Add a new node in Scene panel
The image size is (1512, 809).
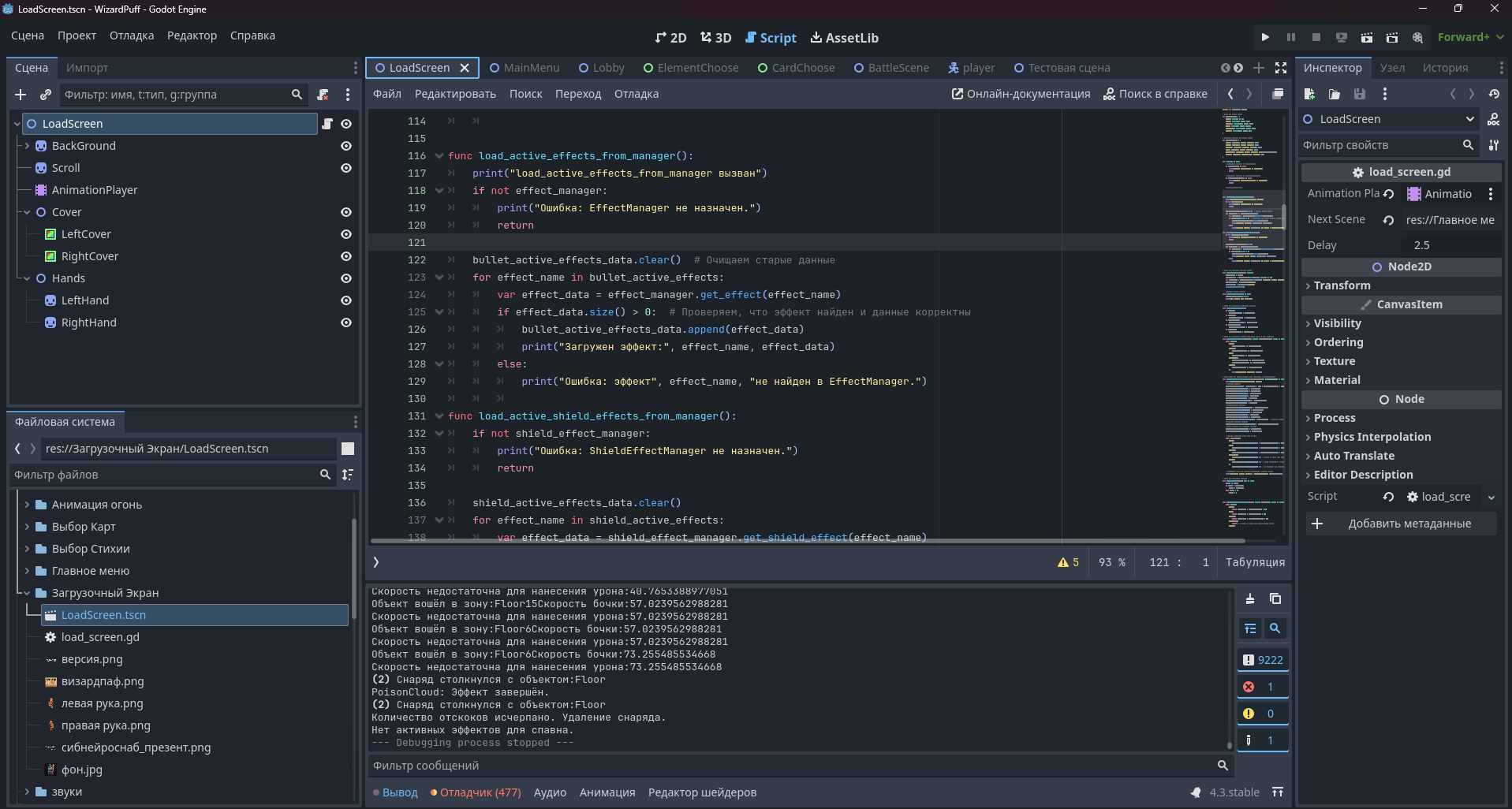(21, 95)
